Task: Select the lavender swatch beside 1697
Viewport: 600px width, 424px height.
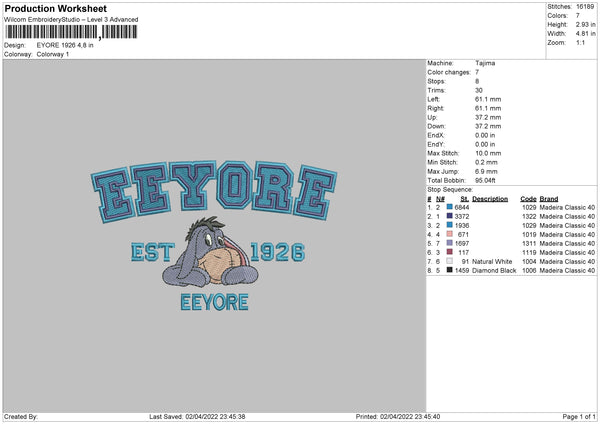Action: click(450, 243)
